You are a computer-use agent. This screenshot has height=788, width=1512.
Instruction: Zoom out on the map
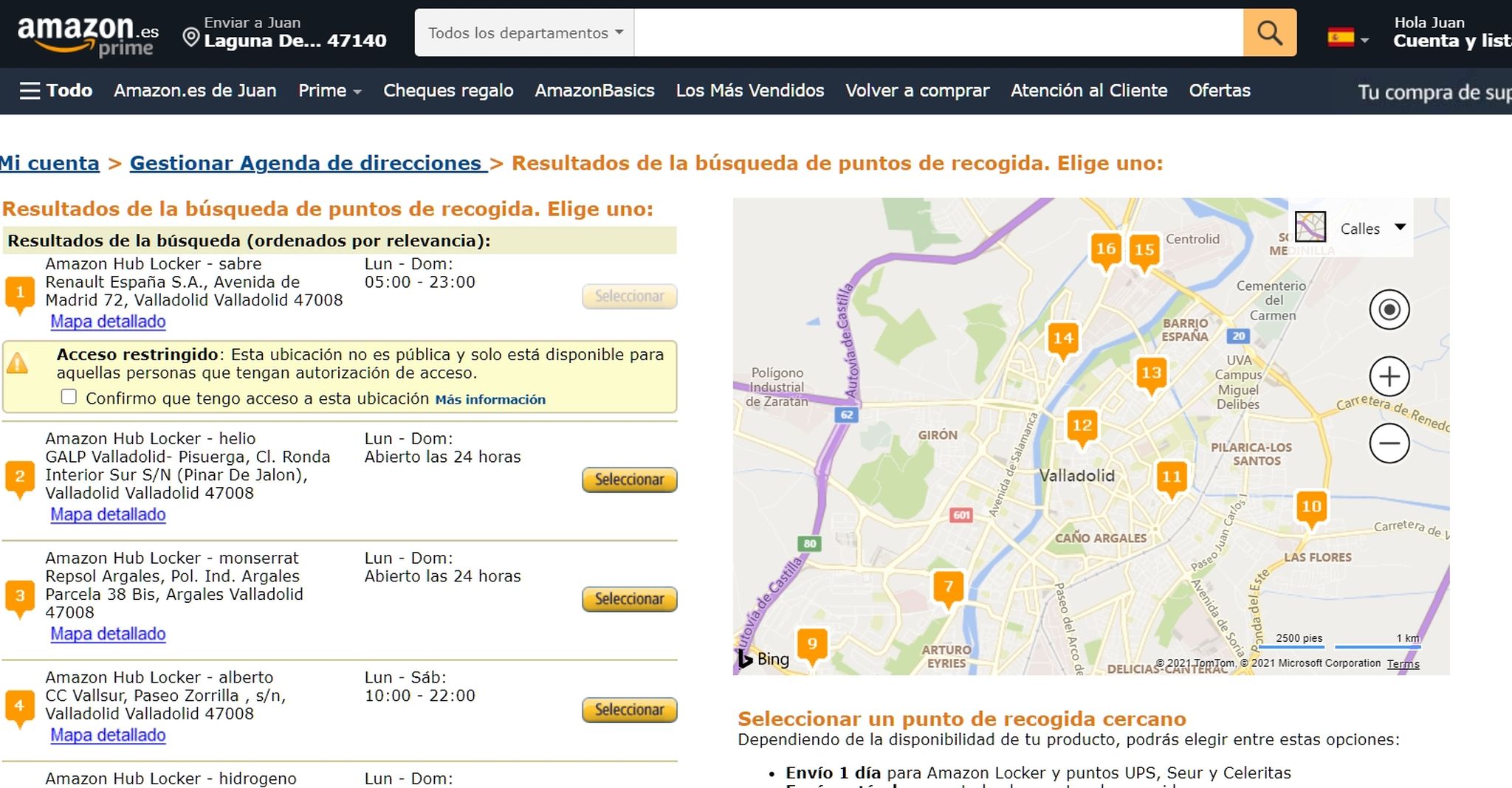coord(1389,443)
